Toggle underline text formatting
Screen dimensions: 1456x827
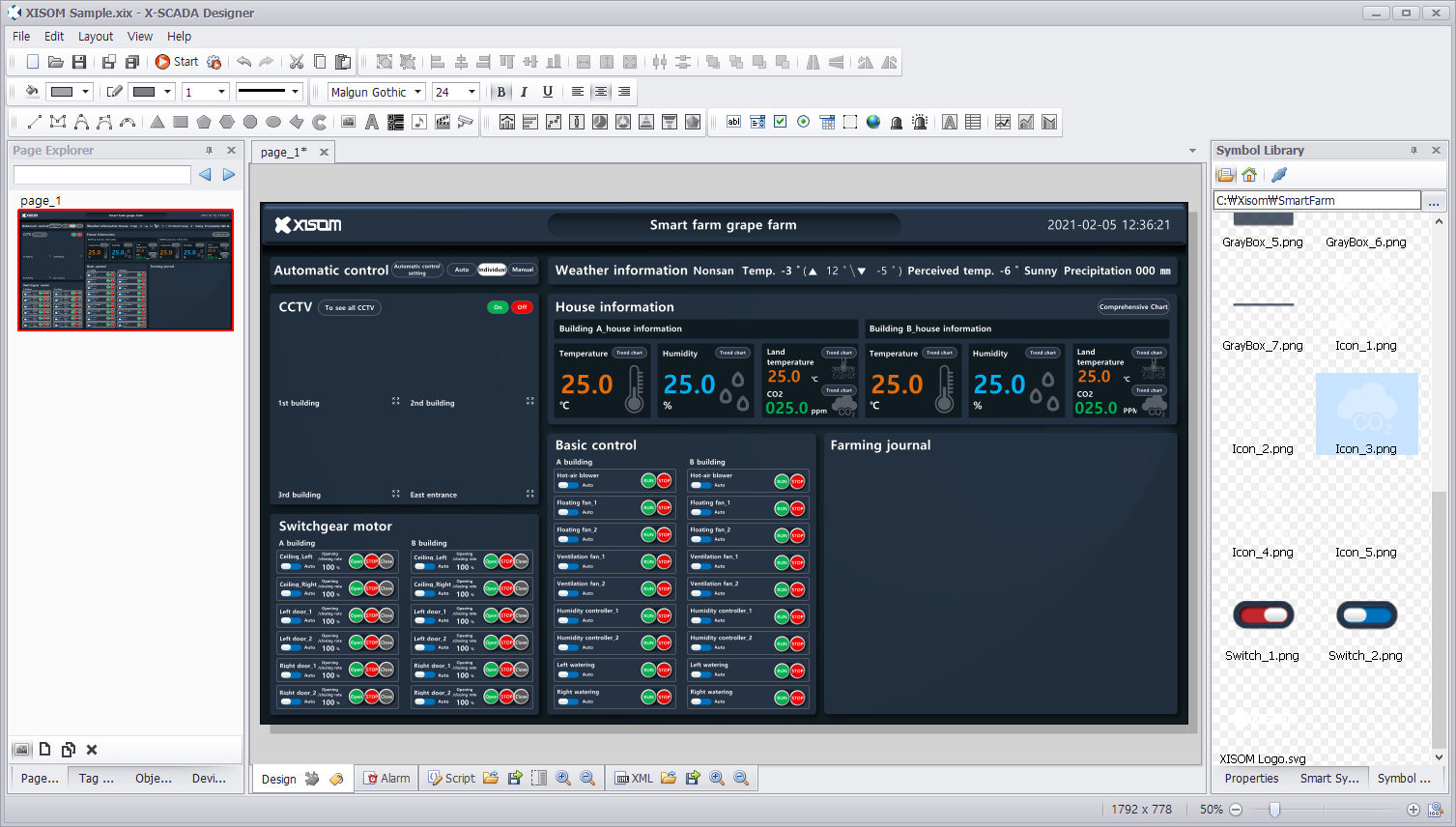click(548, 92)
